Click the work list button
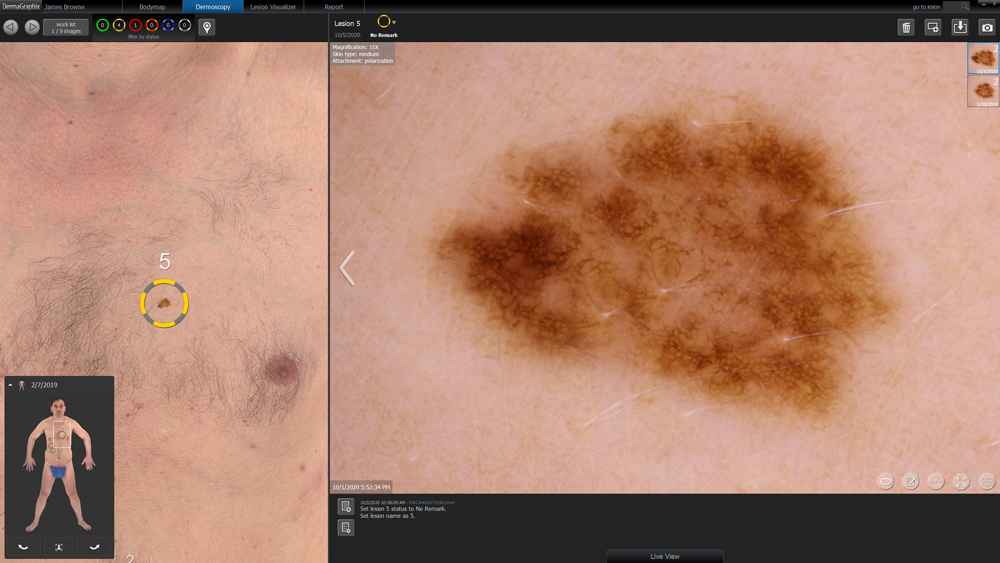This screenshot has height=563, width=1000. coord(66,27)
